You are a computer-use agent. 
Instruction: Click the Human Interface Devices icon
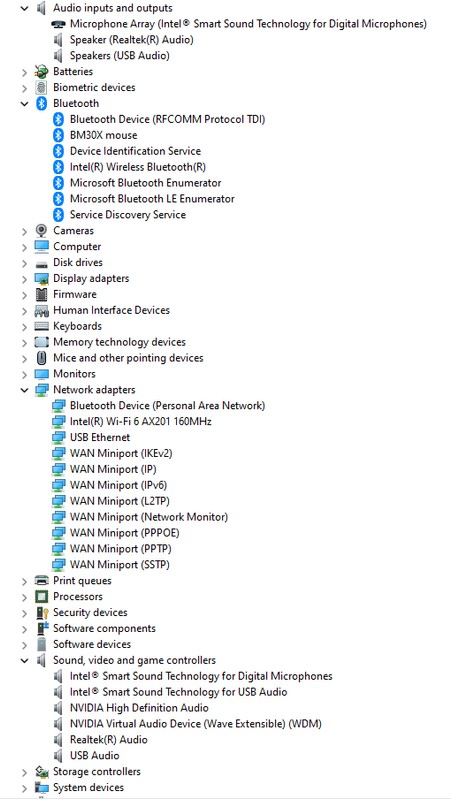tap(42, 310)
